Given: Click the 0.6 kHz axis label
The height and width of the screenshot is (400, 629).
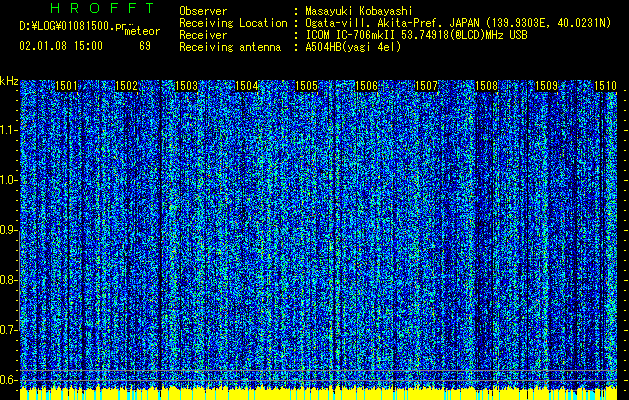Looking at the screenshot, I should [x=8, y=380].
